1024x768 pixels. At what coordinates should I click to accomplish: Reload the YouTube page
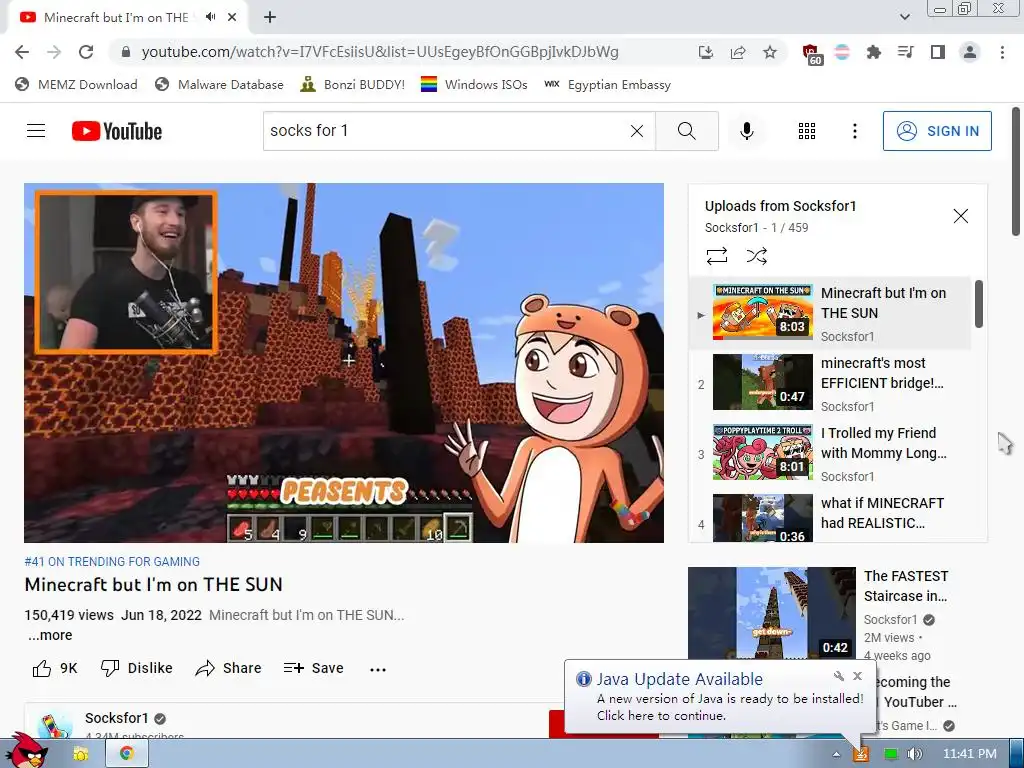pyautogui.click(x=86, y=52)
